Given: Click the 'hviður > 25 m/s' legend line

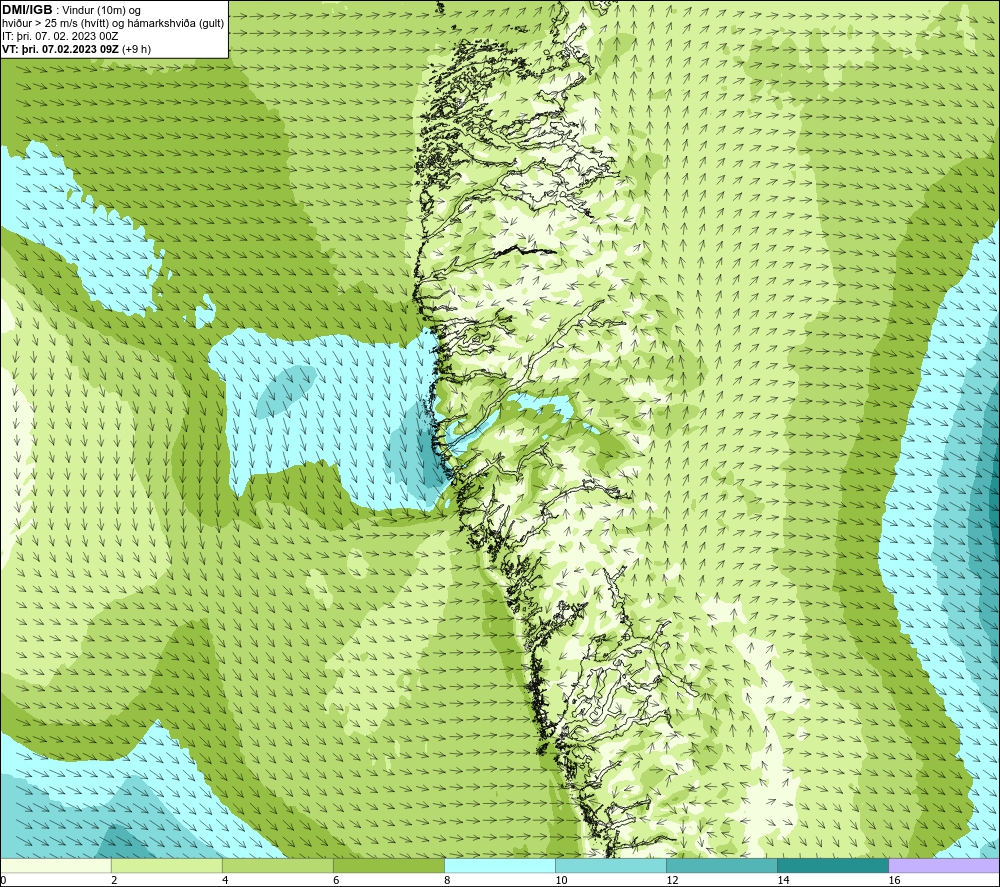Looking at the screenshot, I should click(x=113, y=23).
